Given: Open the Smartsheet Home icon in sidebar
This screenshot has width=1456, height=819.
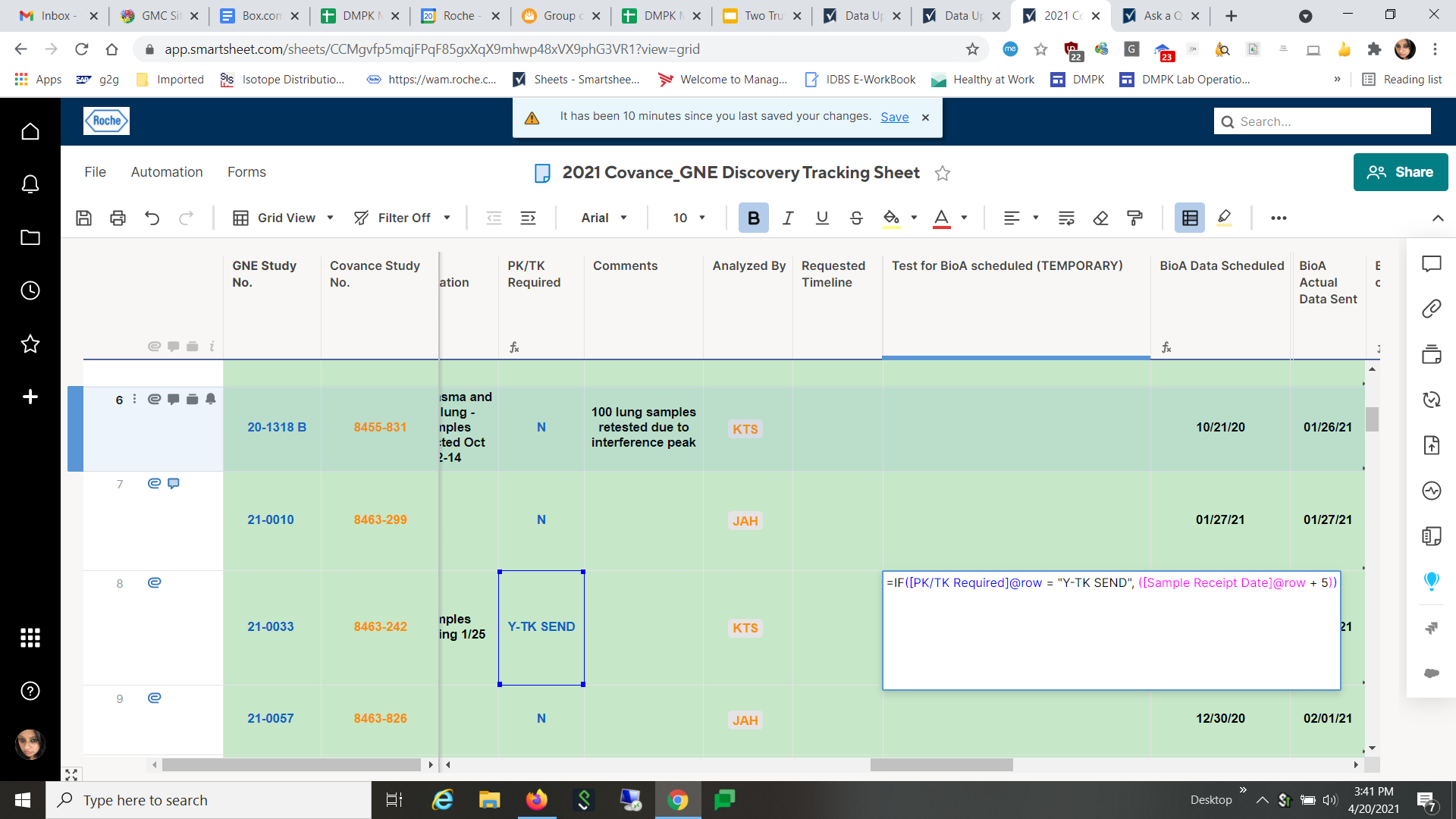Looking at the screenshot, I should [30, 132].
